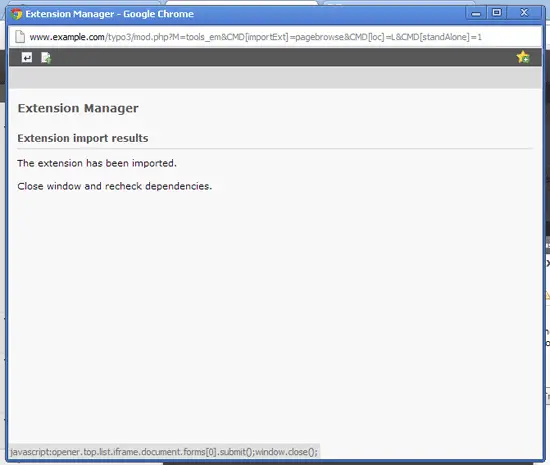Add shortcut with the star icon
Image resolution: width=550 pixels, height=465 pixels.
click(x=523, y=57)
